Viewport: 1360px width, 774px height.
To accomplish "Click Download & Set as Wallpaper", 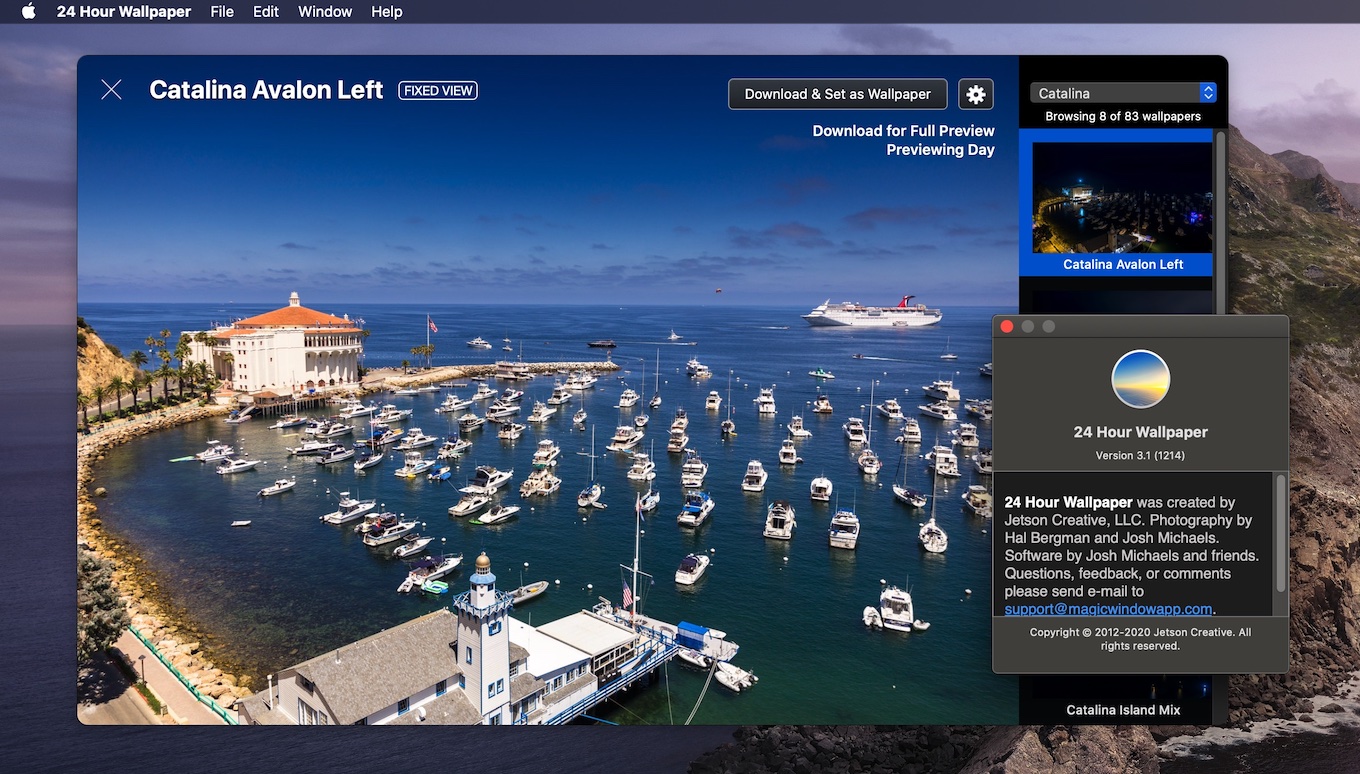I will click(838, 94).
